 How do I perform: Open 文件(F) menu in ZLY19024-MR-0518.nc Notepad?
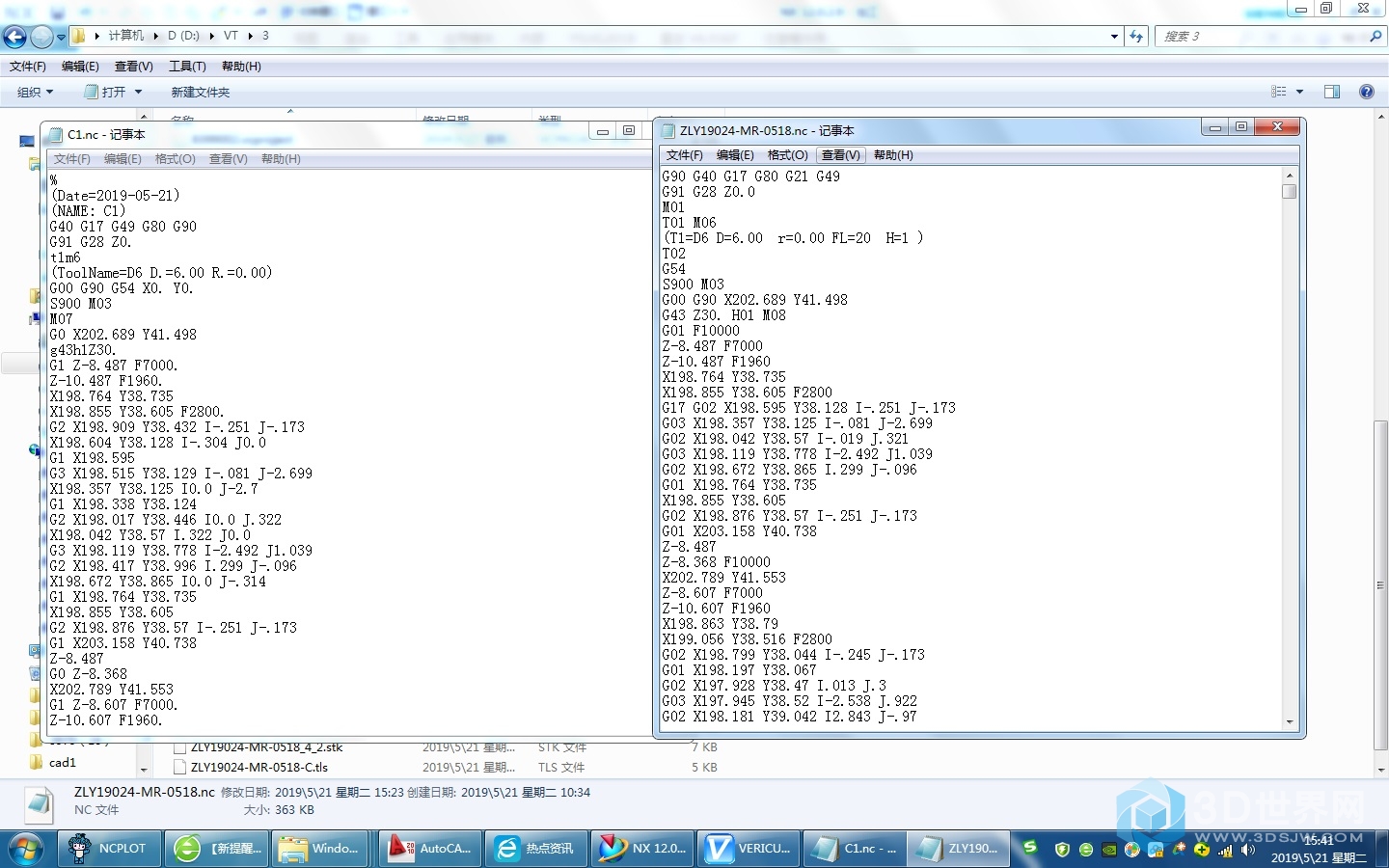(x=685, y=155)
